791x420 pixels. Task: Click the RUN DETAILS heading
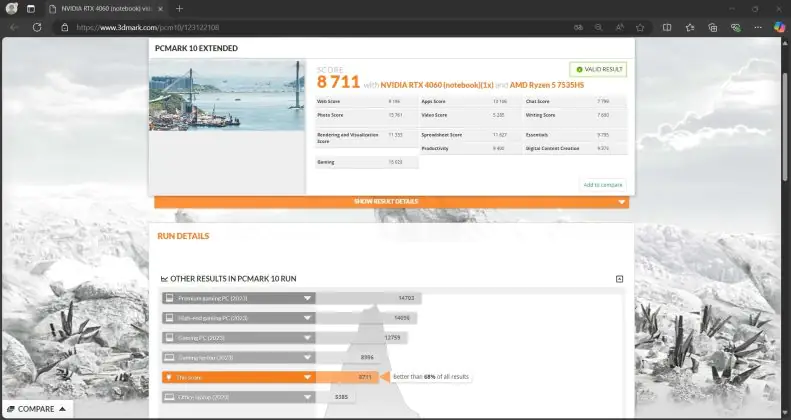point(183,236)
